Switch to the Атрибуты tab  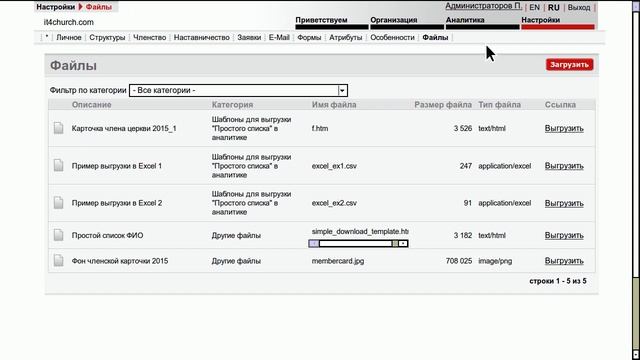point(345,38)
